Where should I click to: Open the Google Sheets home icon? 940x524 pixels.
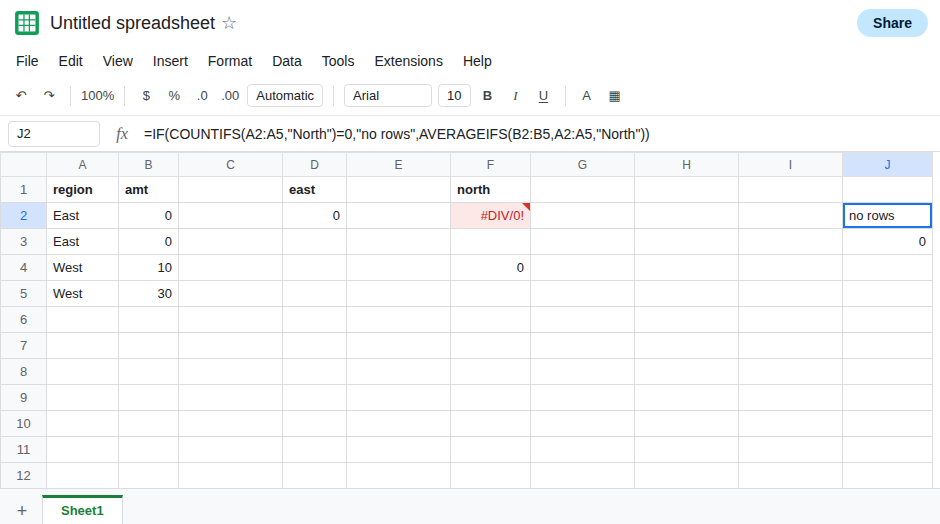(27, 23)
